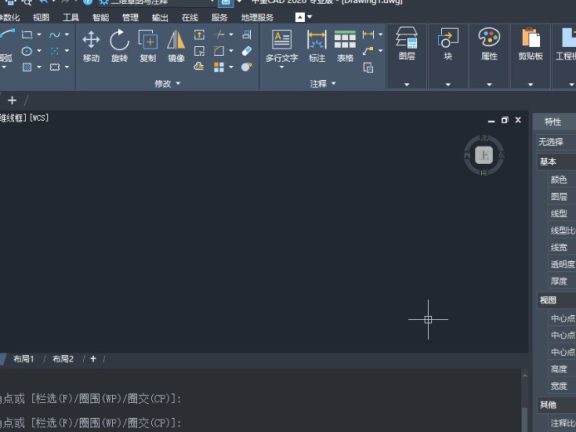This screenshot has height=432, width=576.
Task: Click the 线宽 property row
Action: click(x=559, y=248)
